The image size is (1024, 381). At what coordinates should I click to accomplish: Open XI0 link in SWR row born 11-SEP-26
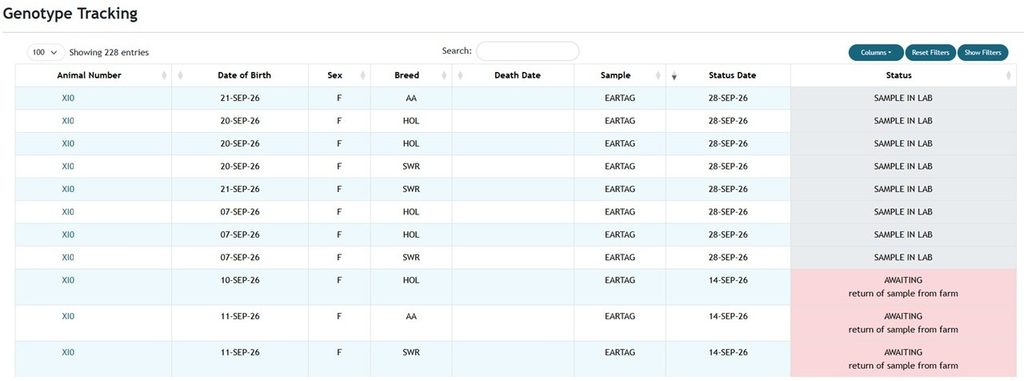[x=68, y=352]
